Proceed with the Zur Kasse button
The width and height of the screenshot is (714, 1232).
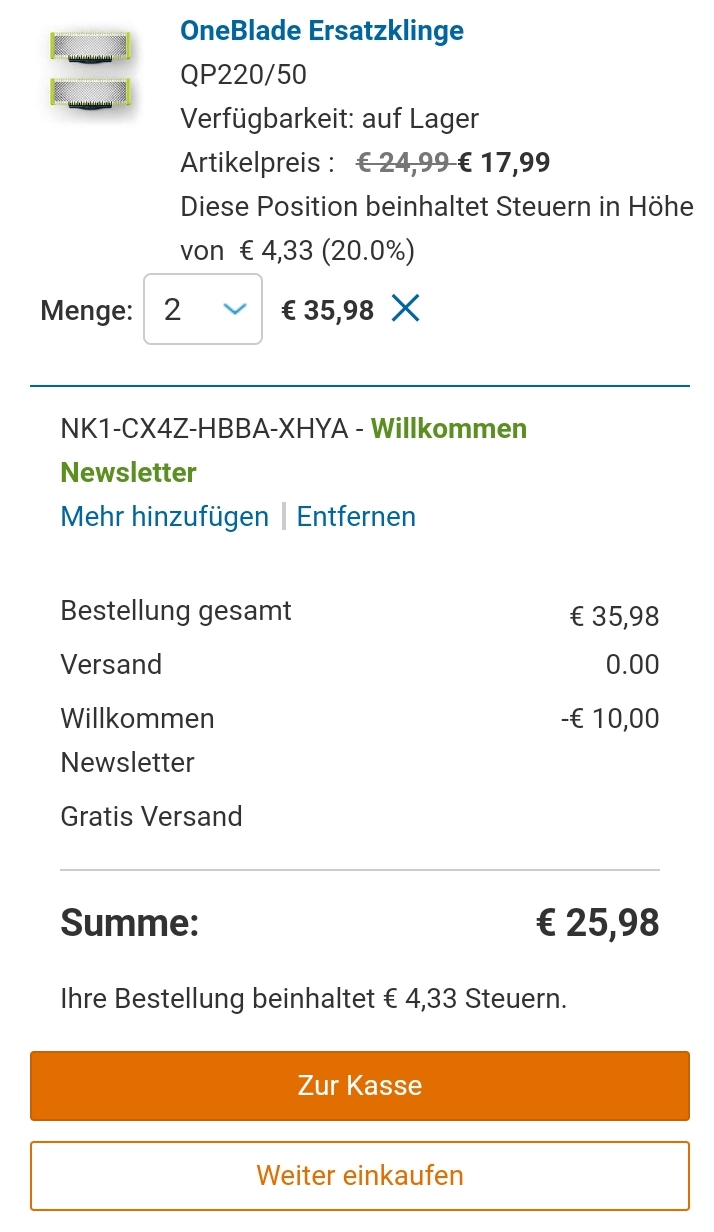click(360, 1086)
